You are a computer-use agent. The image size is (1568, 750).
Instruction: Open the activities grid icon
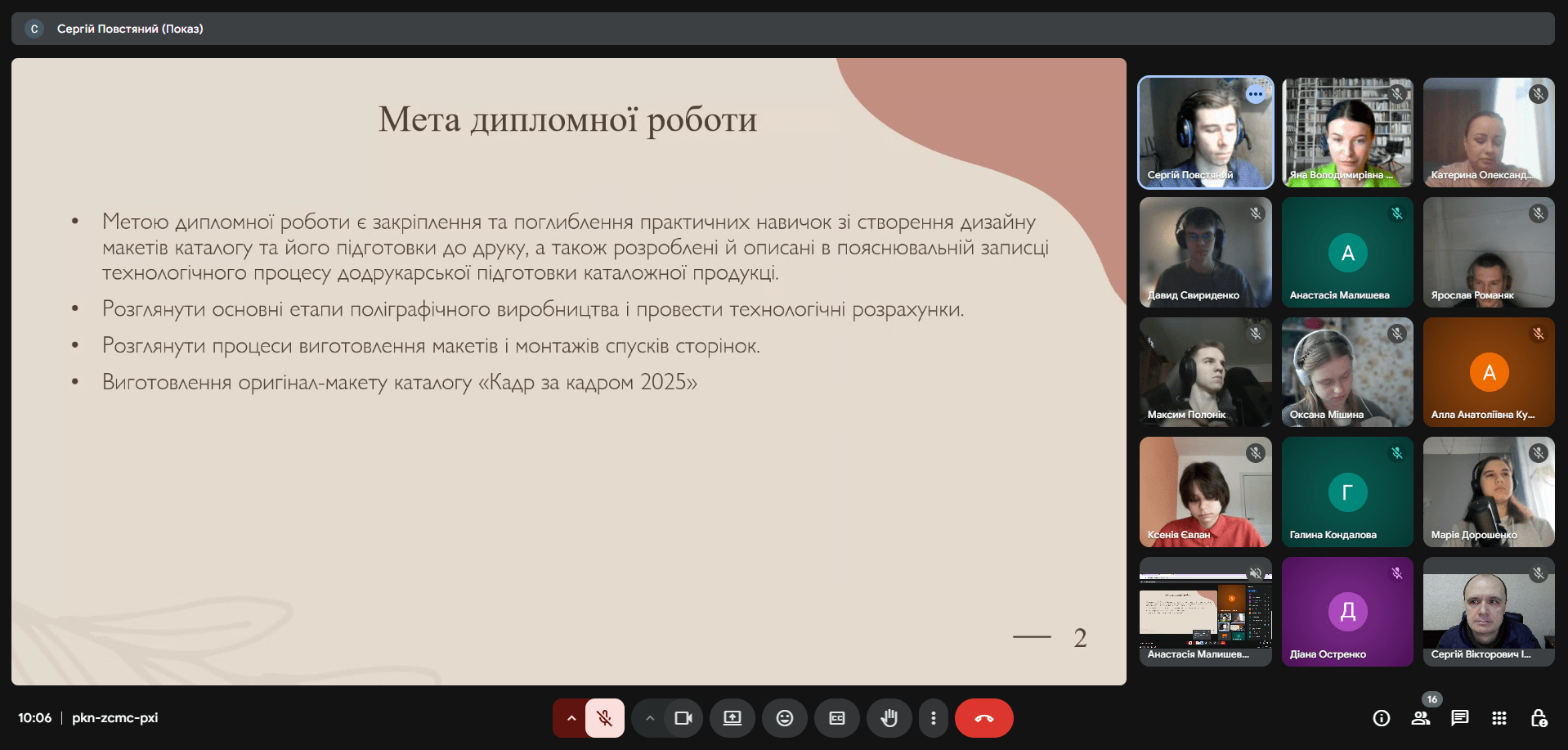(1499, 718)
